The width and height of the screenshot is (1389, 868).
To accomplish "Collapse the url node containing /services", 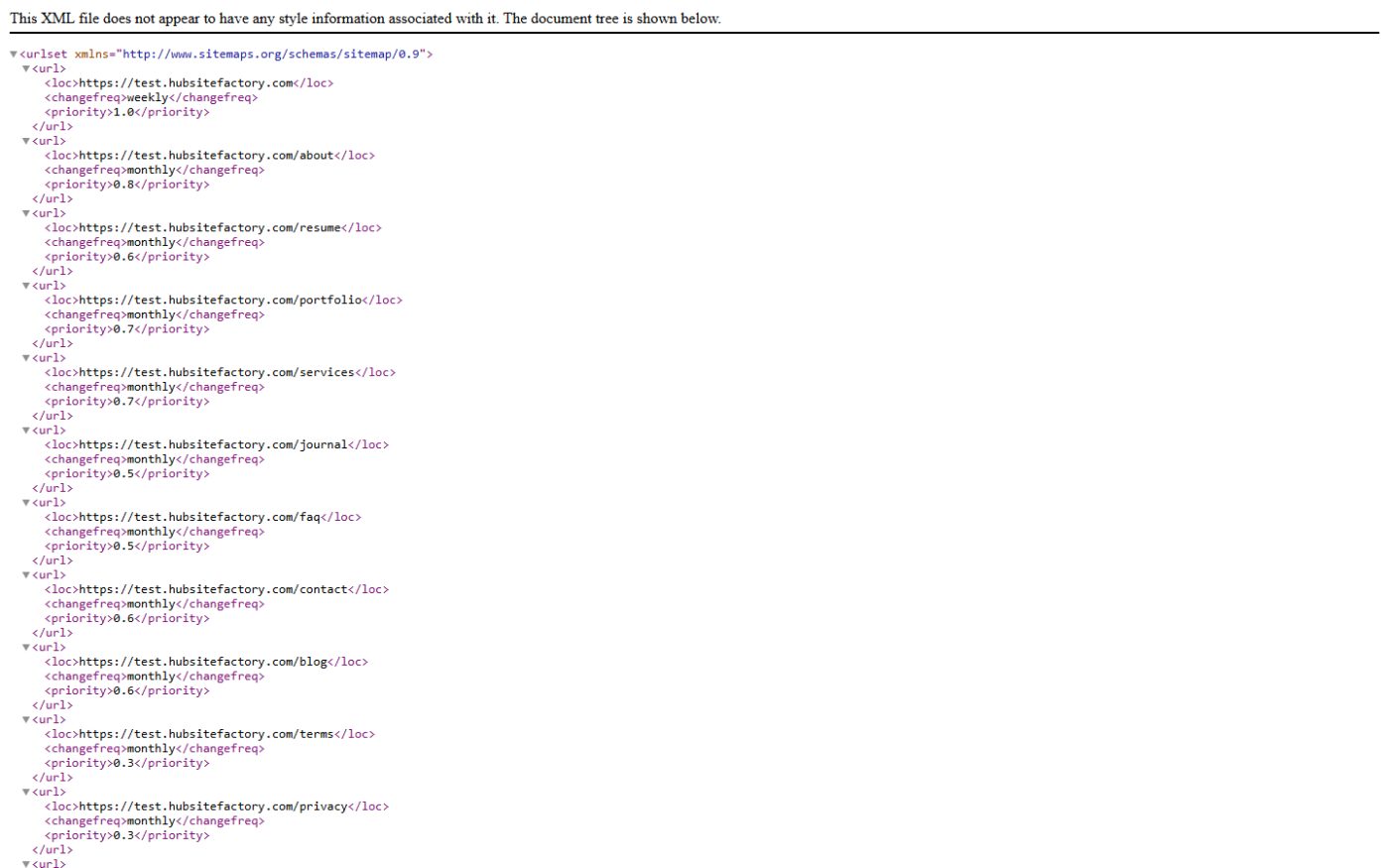I will point(27,358).
